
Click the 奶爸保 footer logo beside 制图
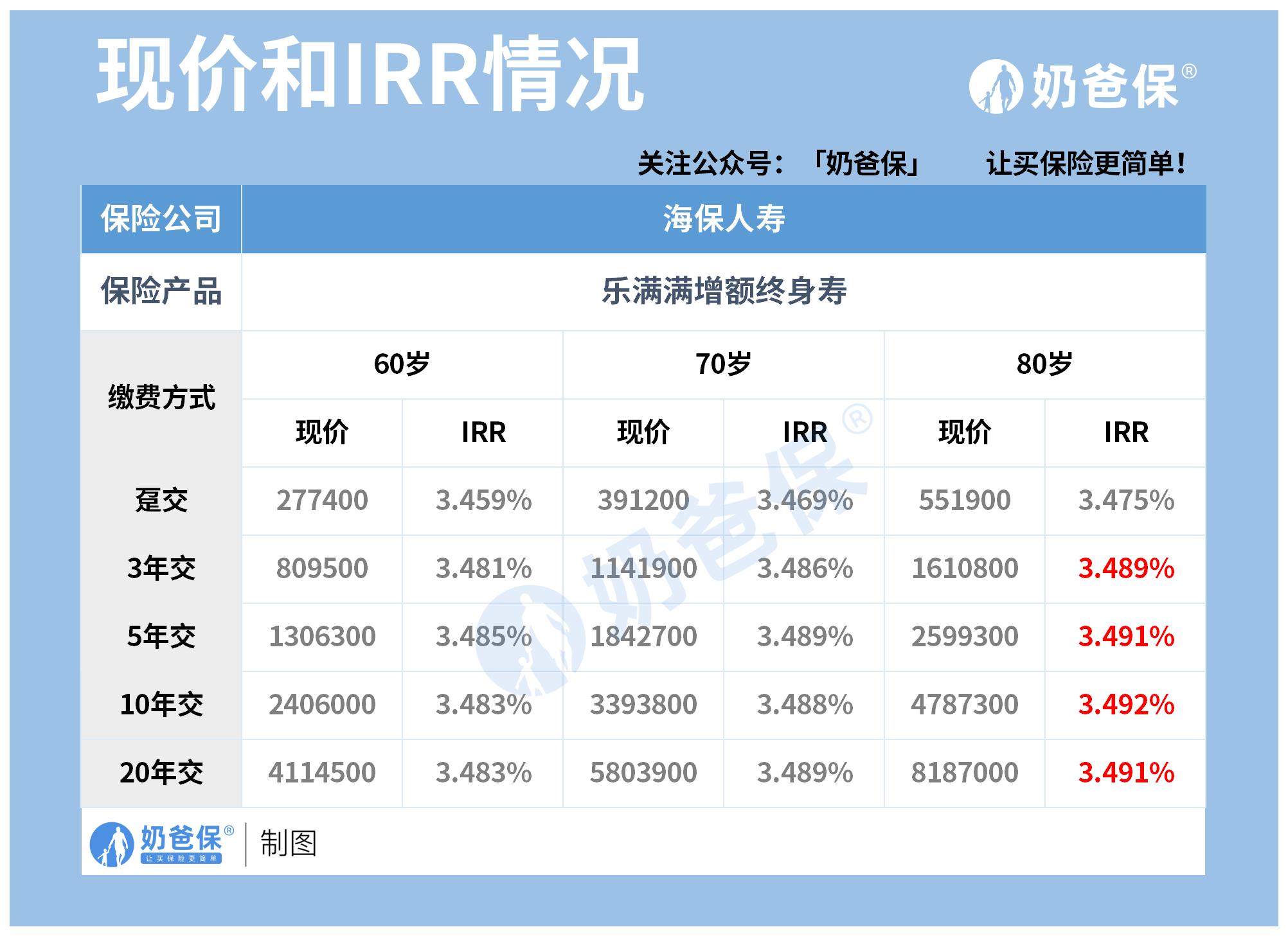pos(161,843)
